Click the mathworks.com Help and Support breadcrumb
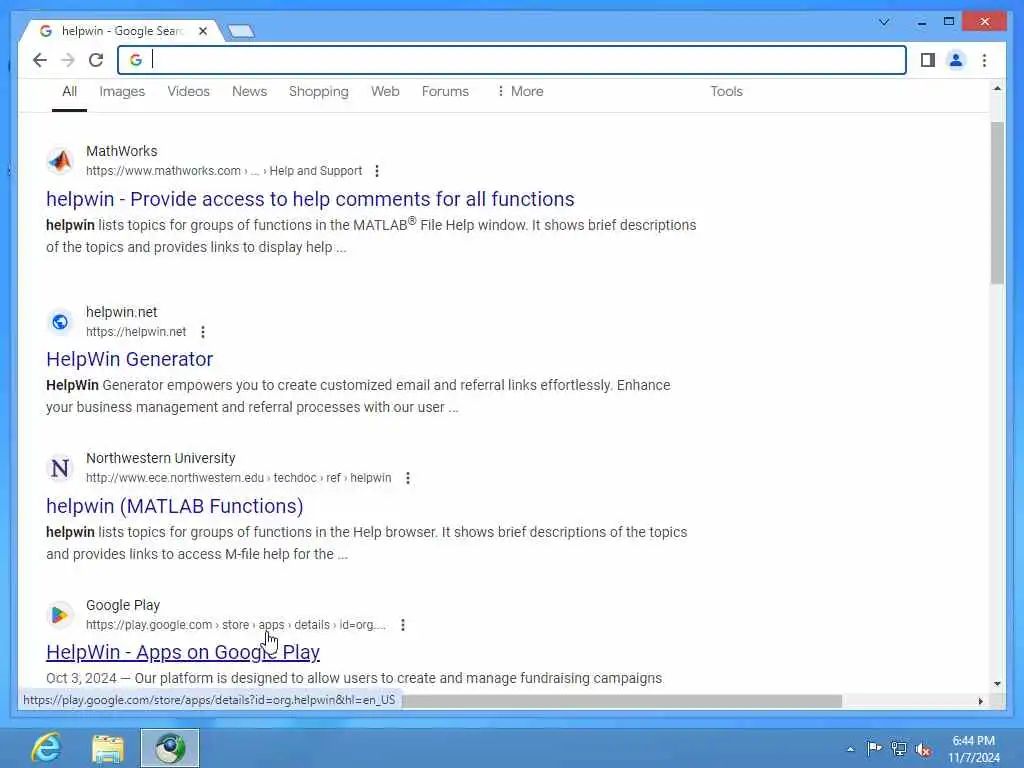Image resolution: width=1024 pixels, height=768 pixels. 224,171
